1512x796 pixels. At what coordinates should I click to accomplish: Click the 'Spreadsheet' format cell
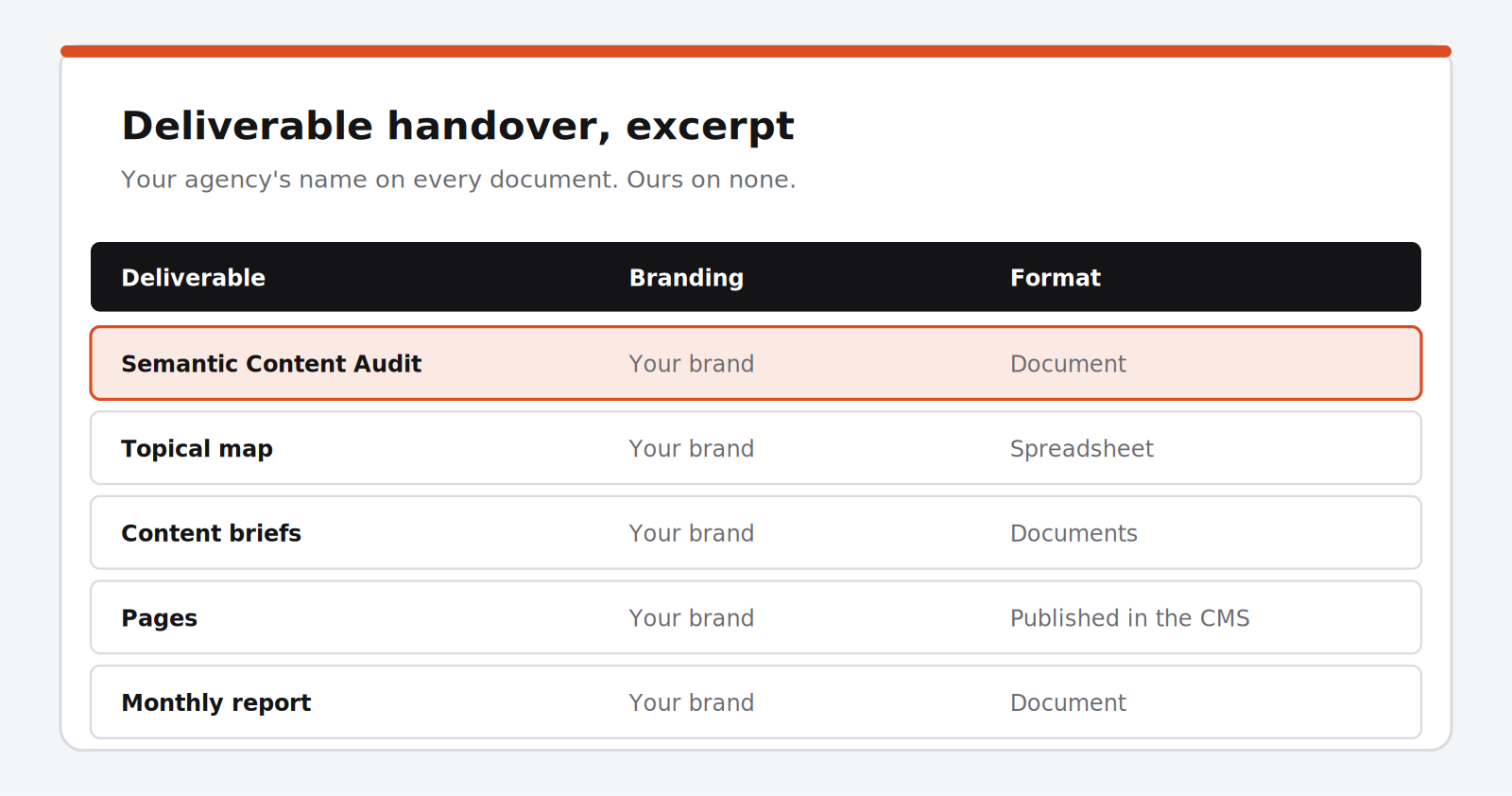pyautogui.click(x=1082, y=449)
